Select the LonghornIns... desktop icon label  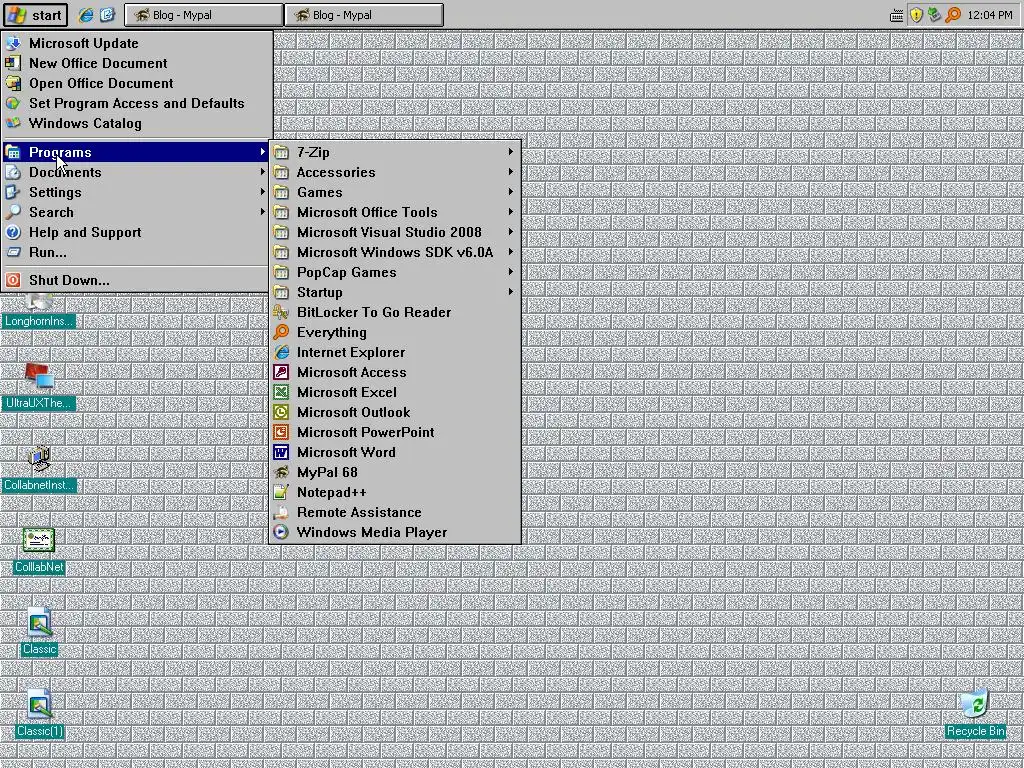[x=39, y=321]
